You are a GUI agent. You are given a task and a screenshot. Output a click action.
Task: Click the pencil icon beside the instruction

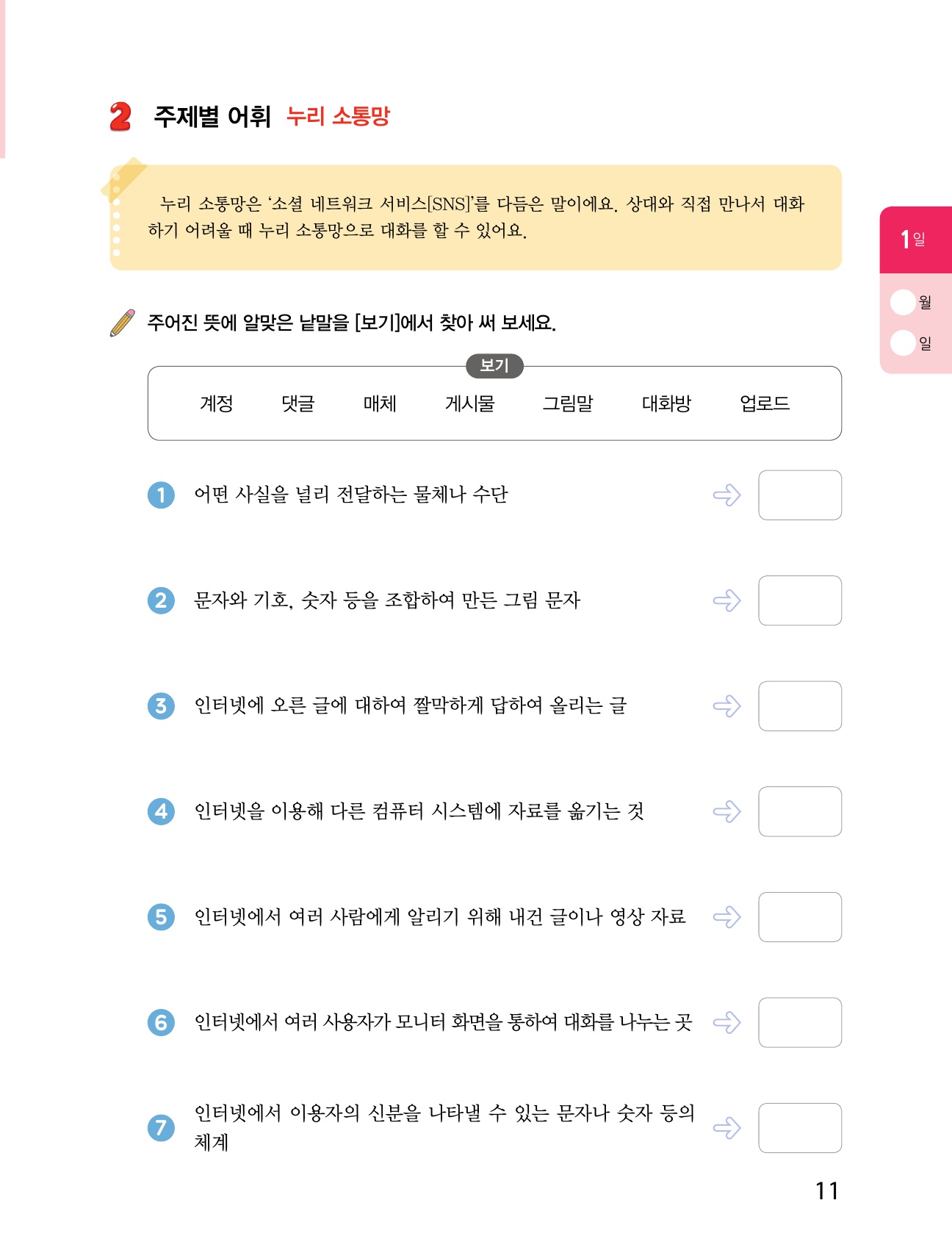(122, 323)
